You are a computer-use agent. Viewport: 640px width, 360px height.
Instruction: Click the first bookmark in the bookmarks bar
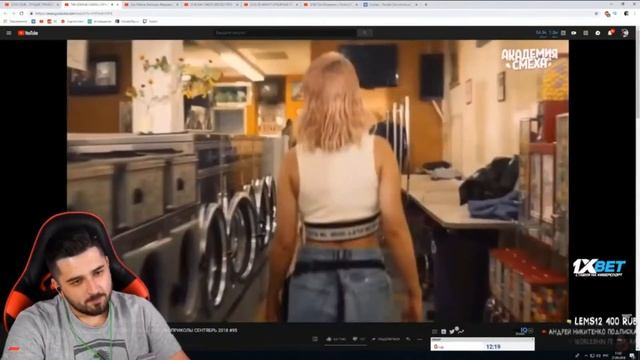point(15,21)
